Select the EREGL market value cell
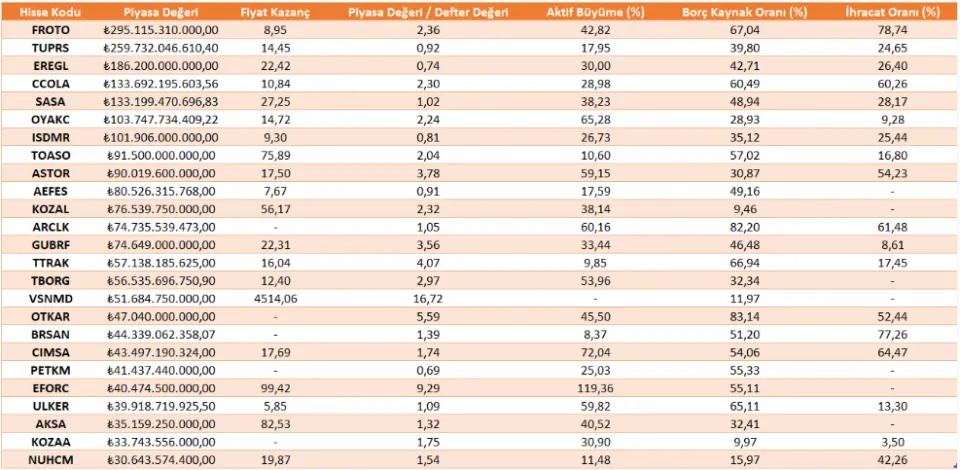960x470 pixels. click(159, 65)
